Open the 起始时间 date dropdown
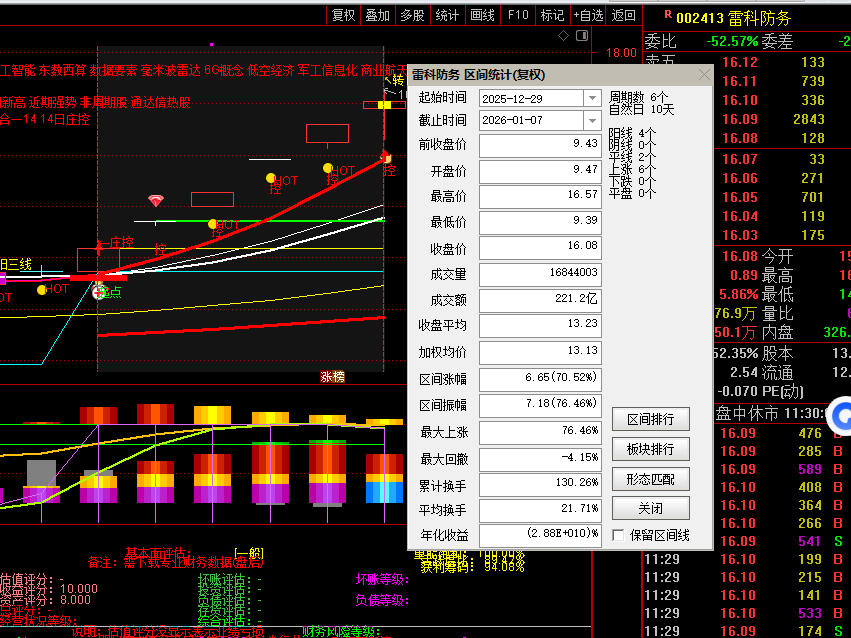Screen dimensions: 851x638 [591, 99]
